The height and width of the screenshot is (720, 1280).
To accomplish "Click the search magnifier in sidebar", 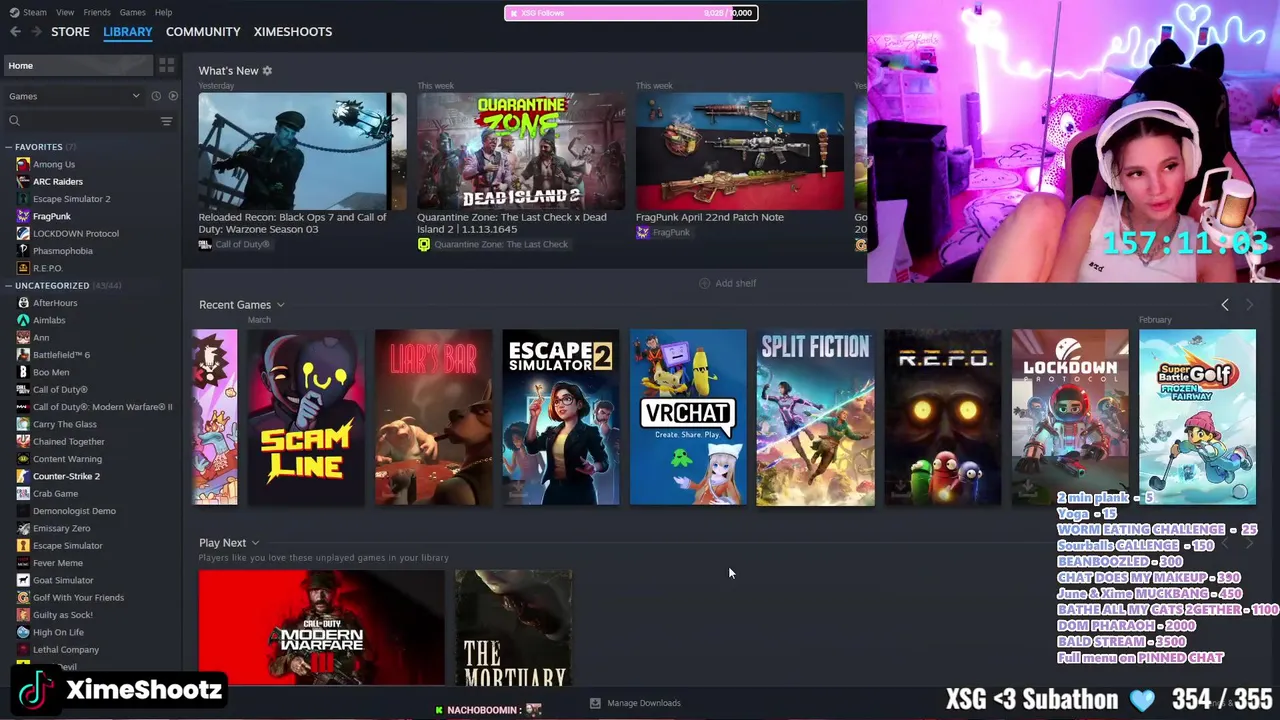I will [14, 121].
